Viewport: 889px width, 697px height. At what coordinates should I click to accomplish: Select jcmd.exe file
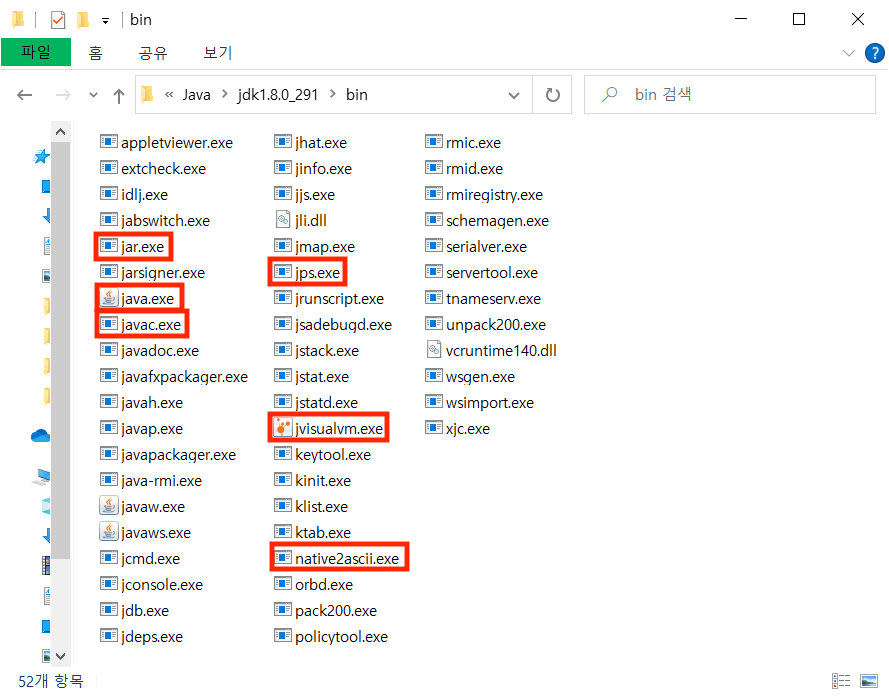point(140,559)
